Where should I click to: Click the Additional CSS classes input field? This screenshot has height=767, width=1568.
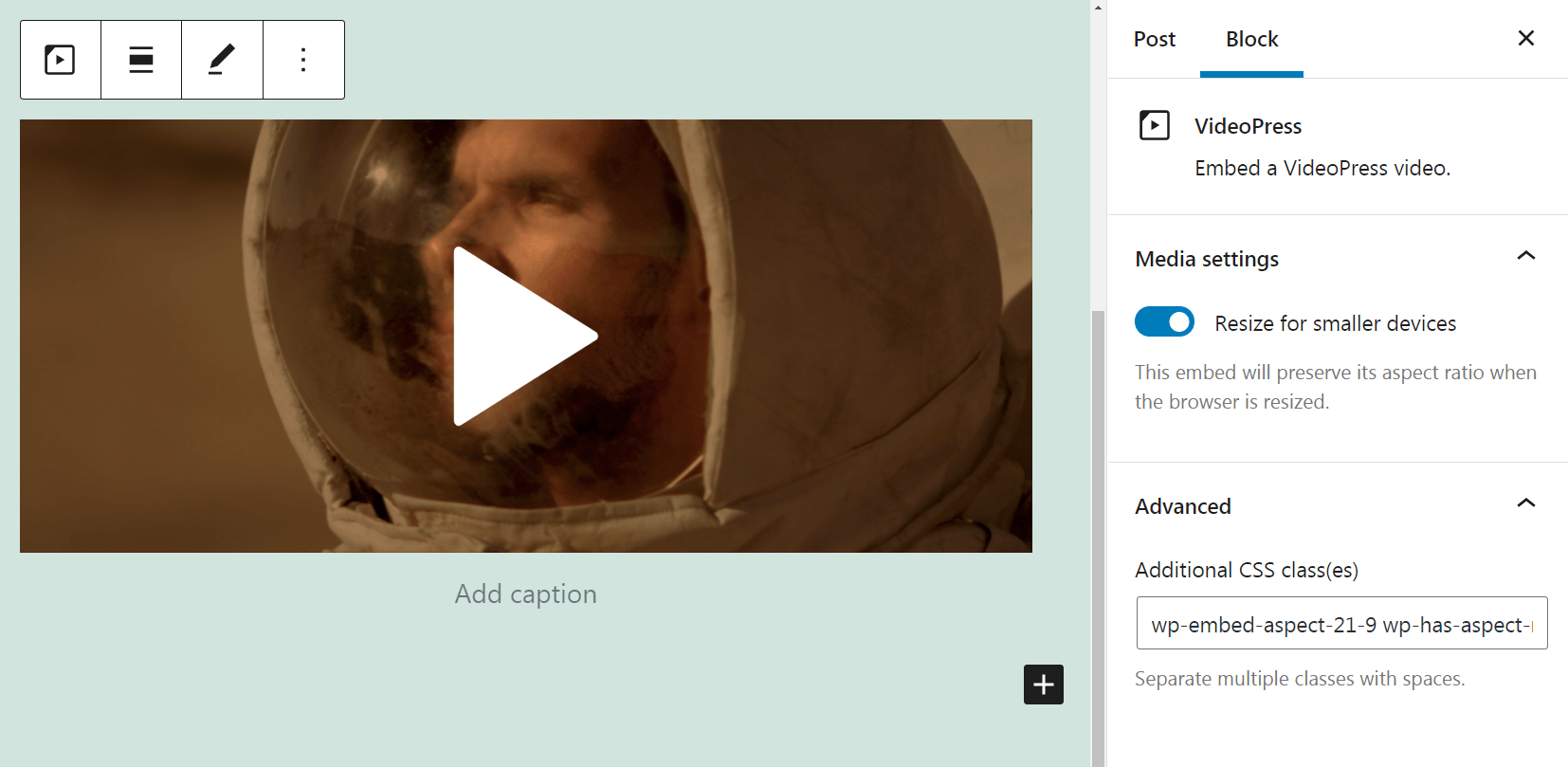coord(1342,623)
